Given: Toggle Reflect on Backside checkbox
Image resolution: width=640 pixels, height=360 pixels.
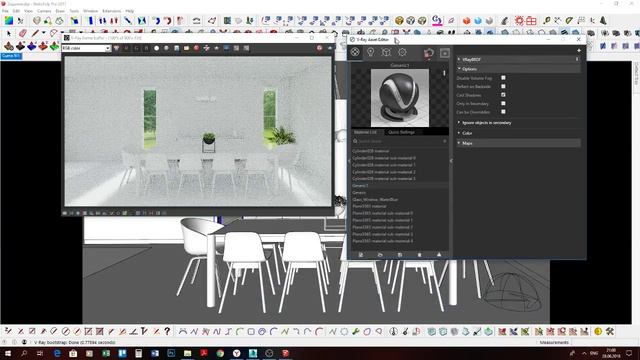Looking at the screenshot, I should pyautogui.click(x=503, y=86).
